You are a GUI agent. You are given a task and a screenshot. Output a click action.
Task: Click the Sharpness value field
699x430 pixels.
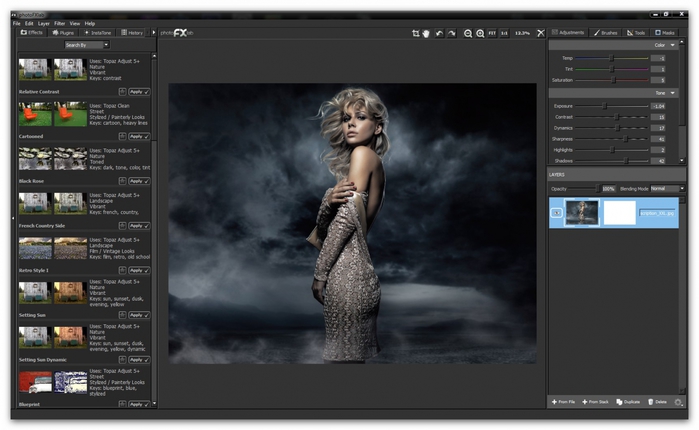[x=658, y=139]
